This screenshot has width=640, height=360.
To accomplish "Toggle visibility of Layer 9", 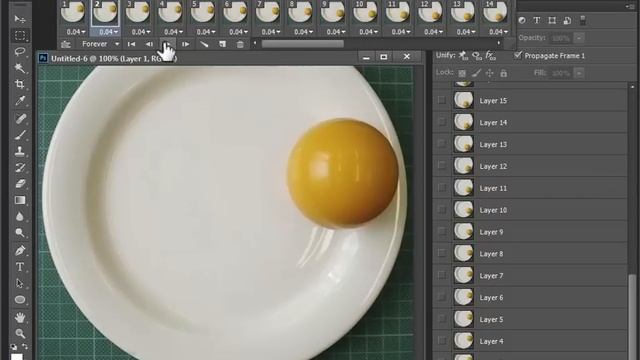I will [442, 231].
